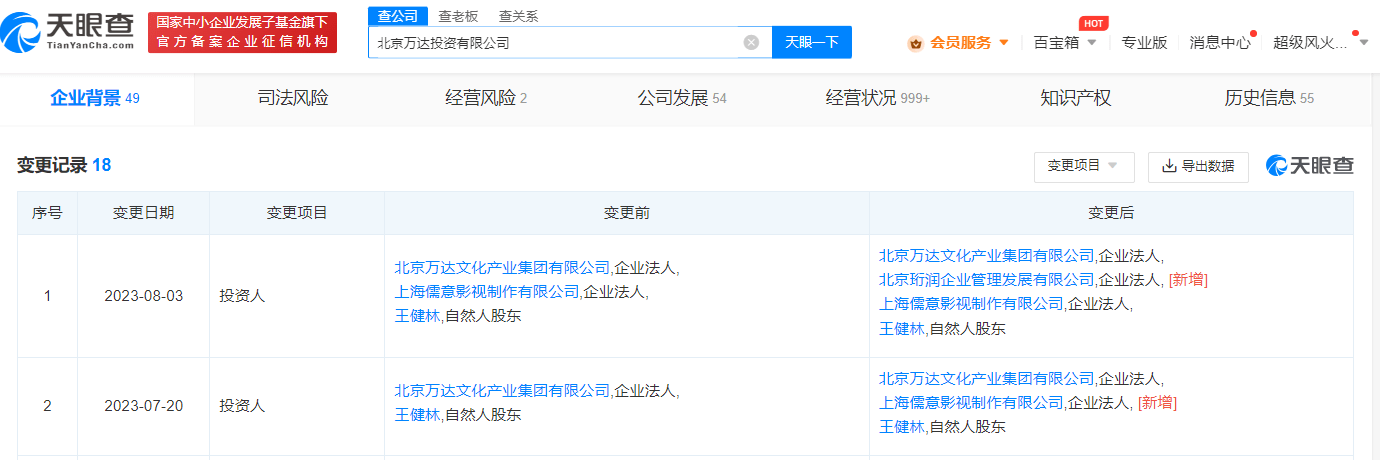
Task: Switch to the 公司发展 tab
Action: click(682, 98)
